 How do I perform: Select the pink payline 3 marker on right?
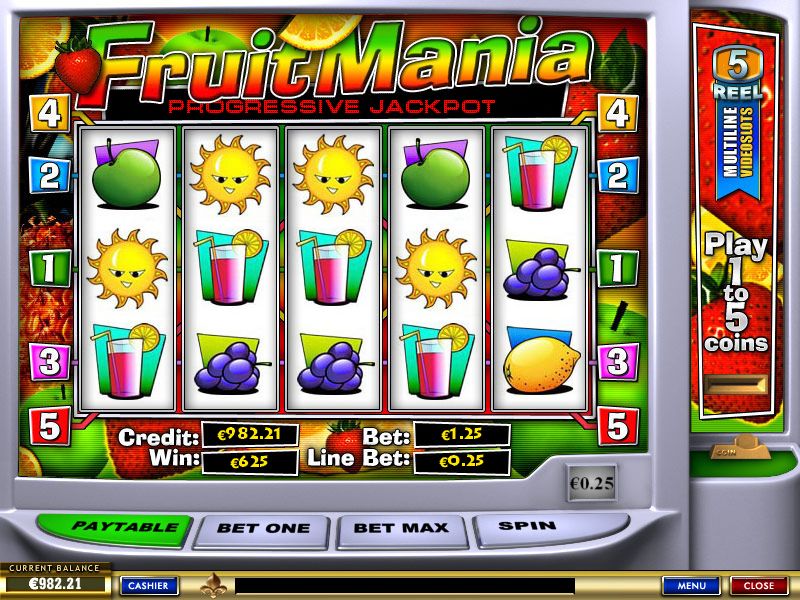618,362
